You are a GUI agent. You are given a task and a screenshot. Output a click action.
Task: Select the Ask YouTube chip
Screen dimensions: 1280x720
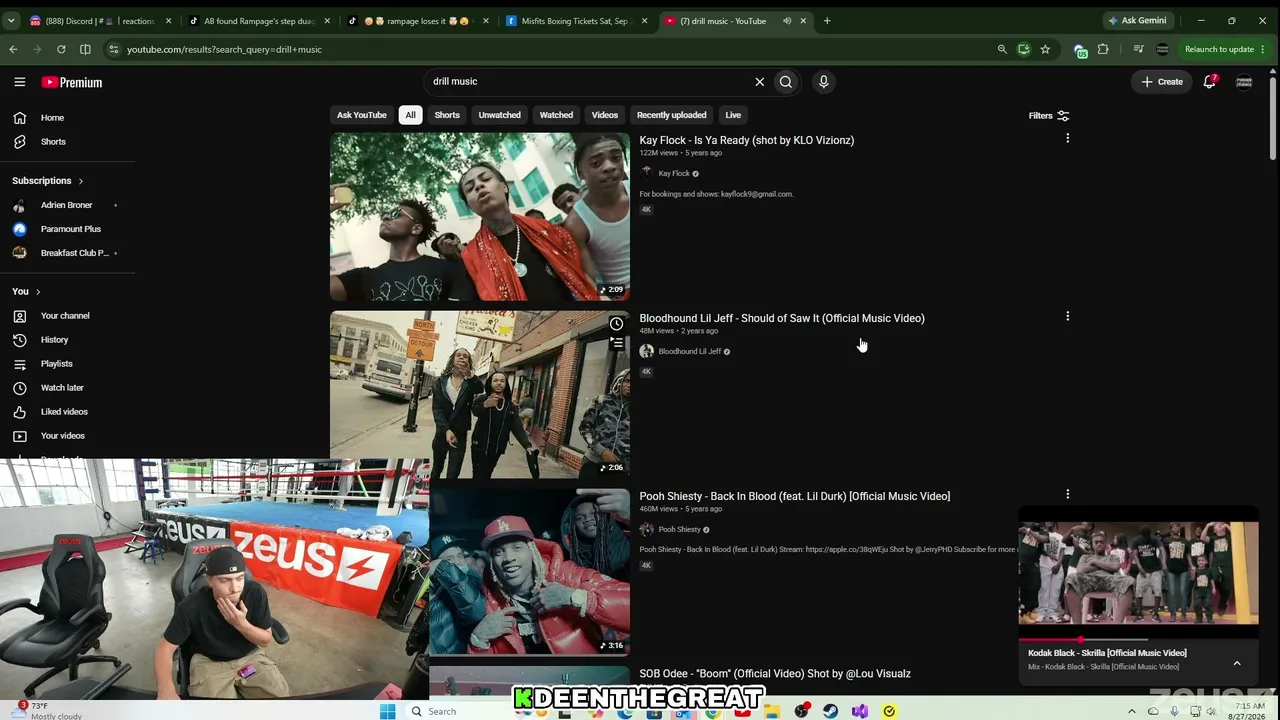(362, 115)
